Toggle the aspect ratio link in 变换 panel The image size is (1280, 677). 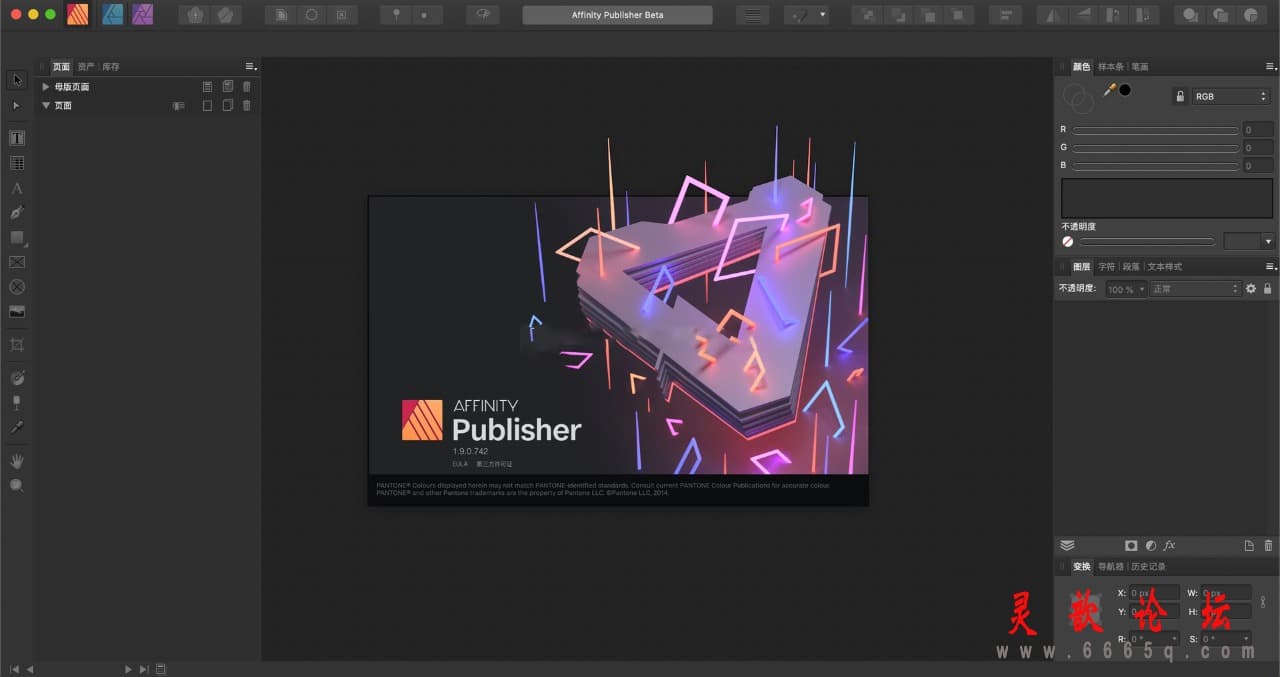tap(1263, 602)
